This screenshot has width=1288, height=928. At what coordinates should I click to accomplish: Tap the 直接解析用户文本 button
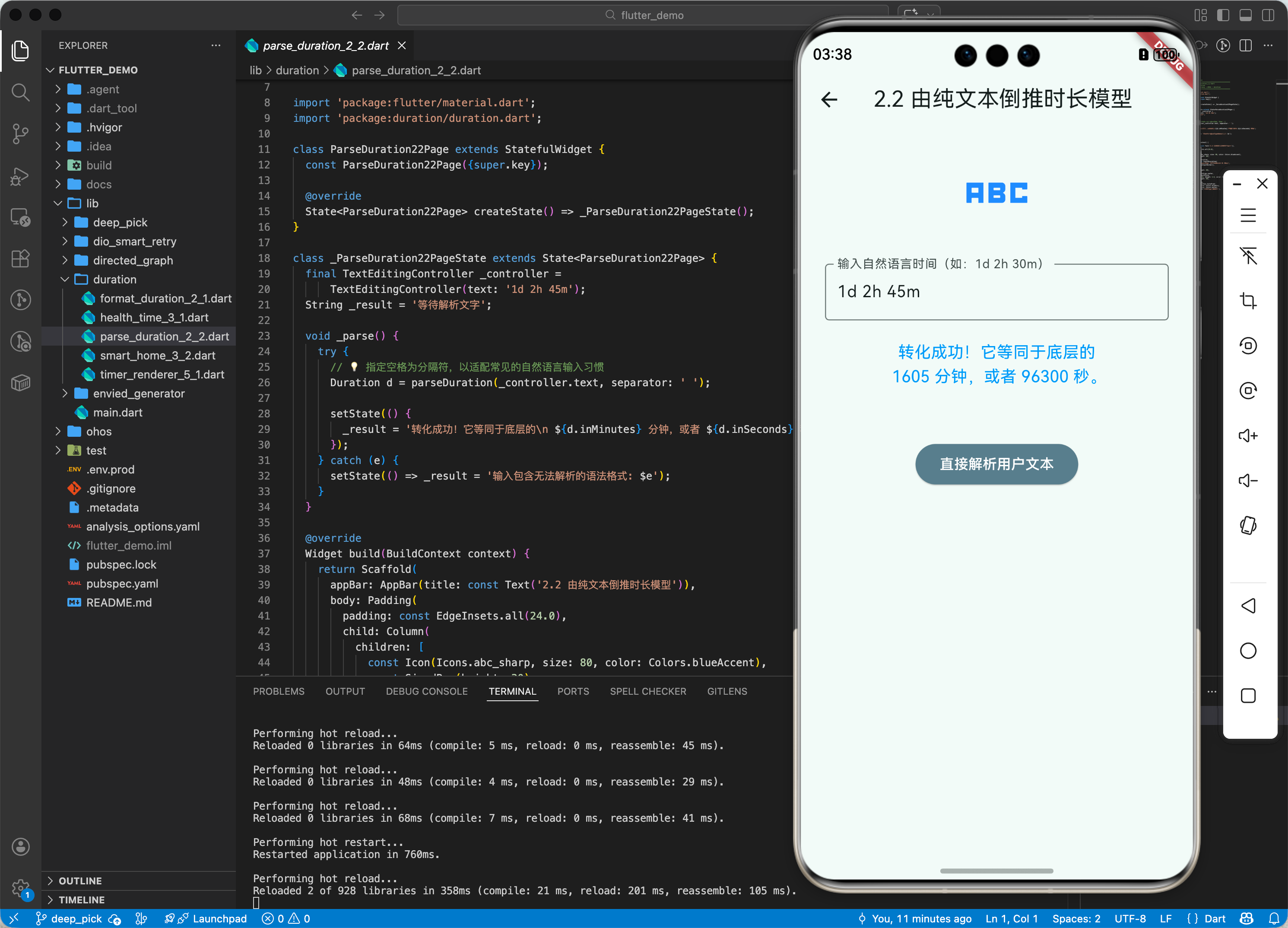point(996,464)
